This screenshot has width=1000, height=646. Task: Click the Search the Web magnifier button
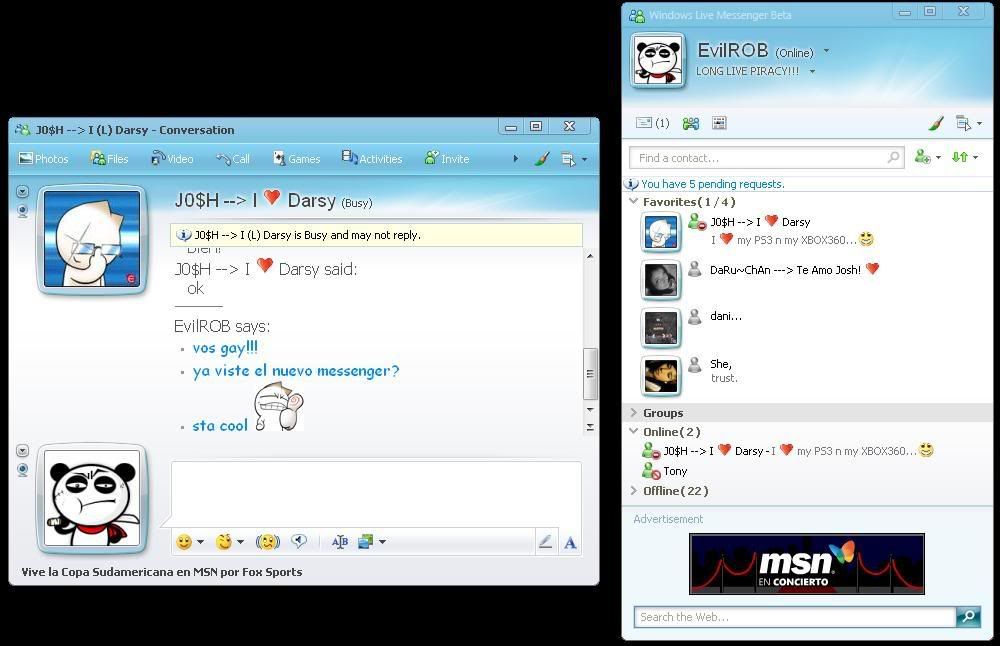967,617
